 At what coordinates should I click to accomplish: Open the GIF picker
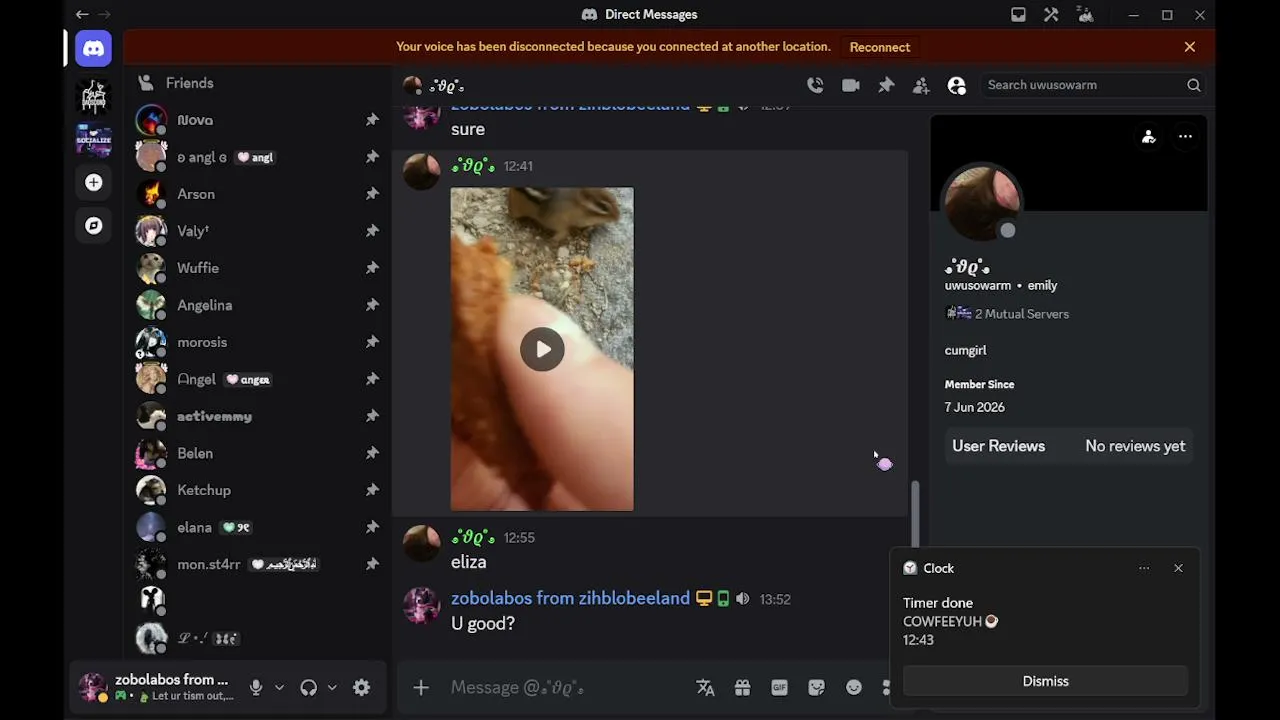779,687
